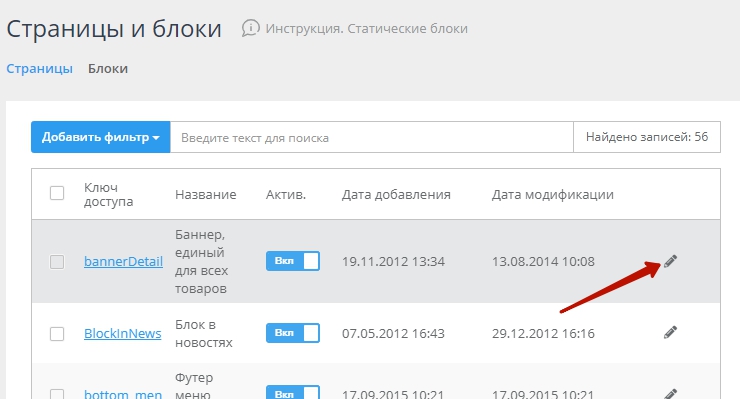Click date '29.12.2012 16:16' cell

click(x=543, y=333)
